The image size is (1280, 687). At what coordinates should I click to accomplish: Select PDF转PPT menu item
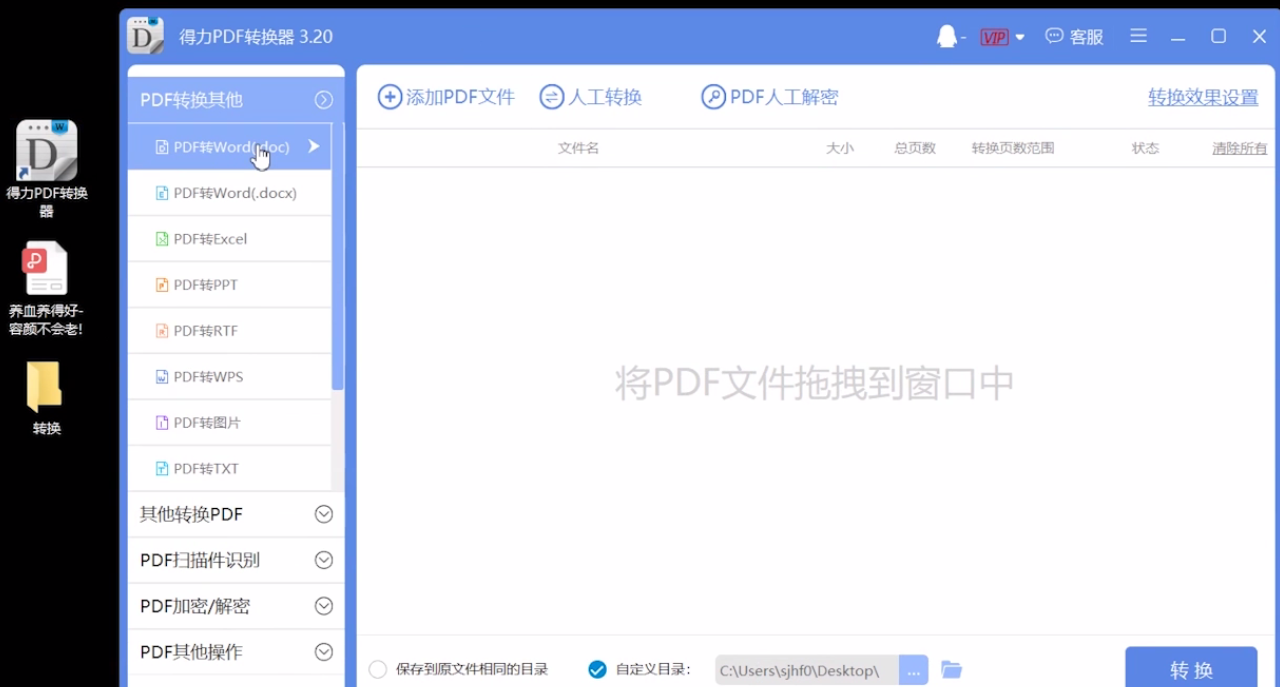pyautogui.click(x=230, y=285)
